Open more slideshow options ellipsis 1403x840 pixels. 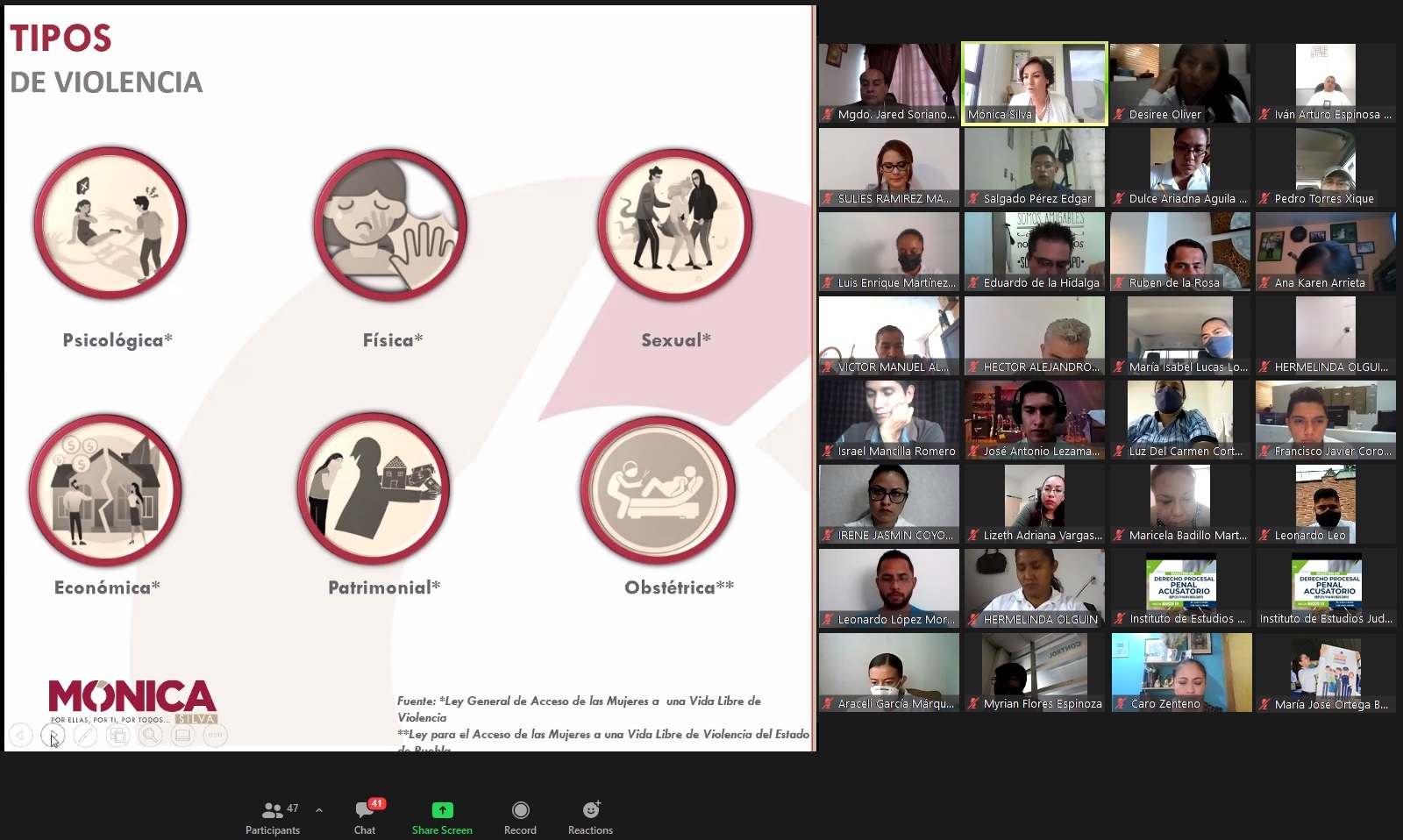[215, 735]
